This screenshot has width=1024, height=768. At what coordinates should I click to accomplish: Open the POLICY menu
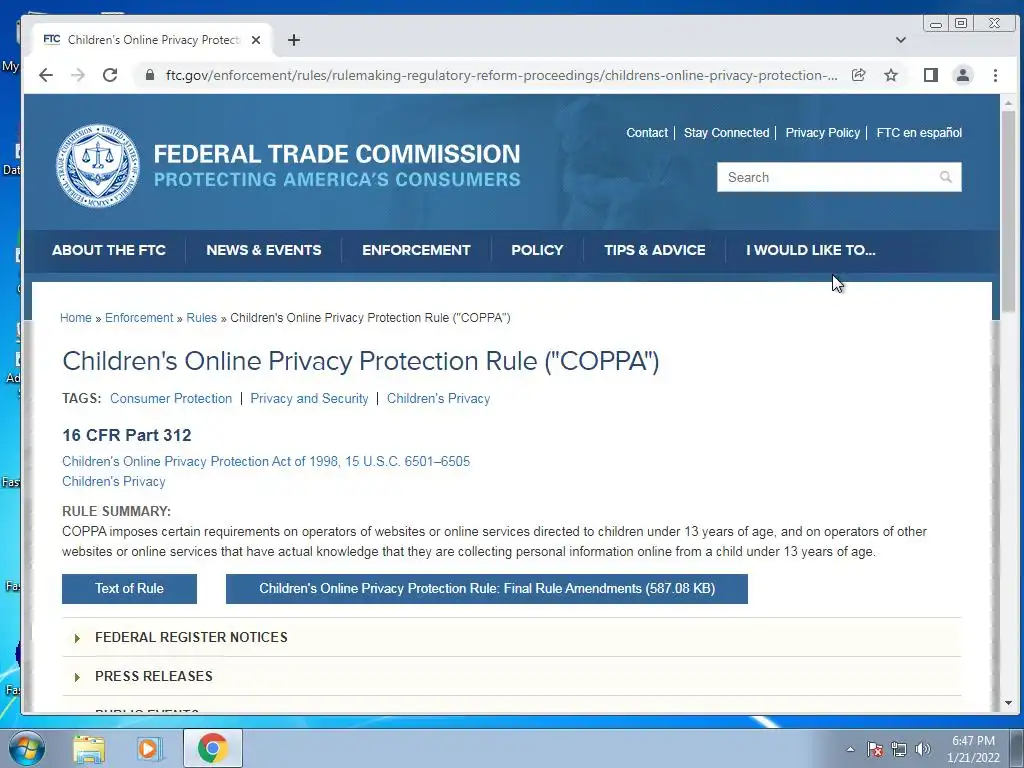(x=537, y=250)
